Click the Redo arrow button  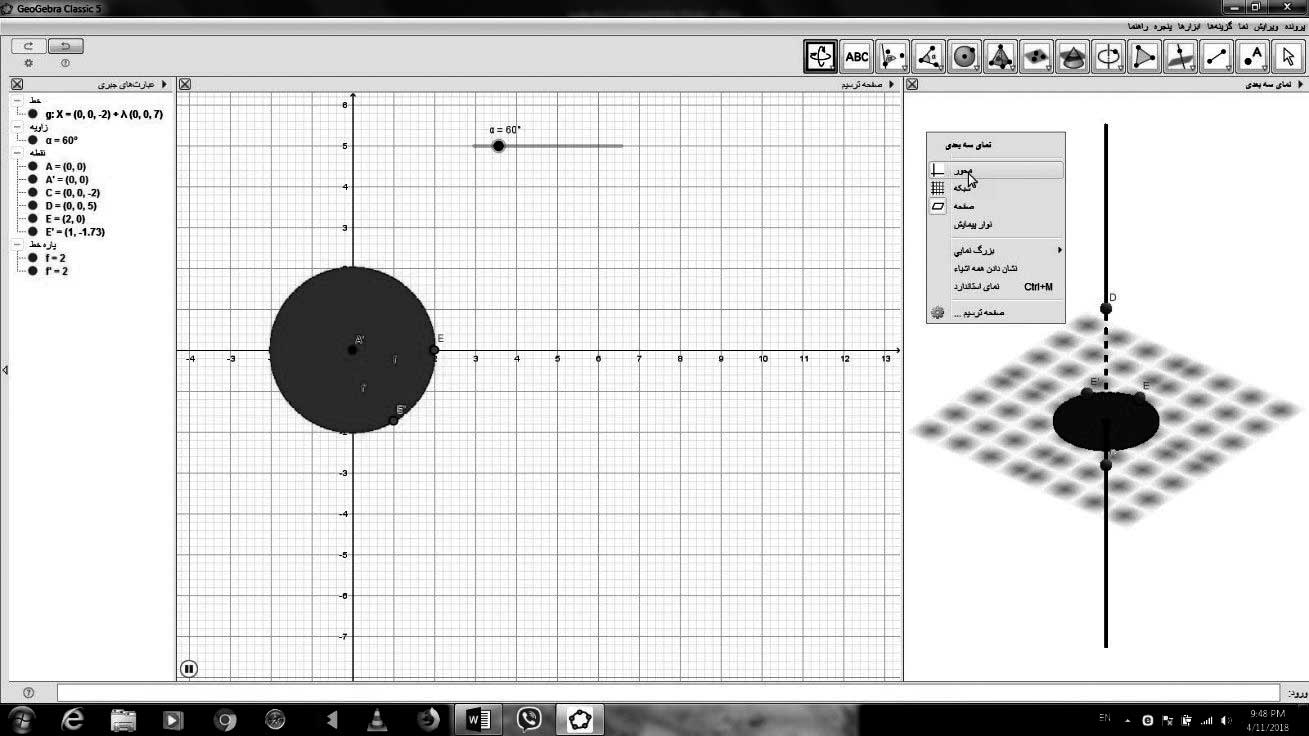[x=28, y=46]
